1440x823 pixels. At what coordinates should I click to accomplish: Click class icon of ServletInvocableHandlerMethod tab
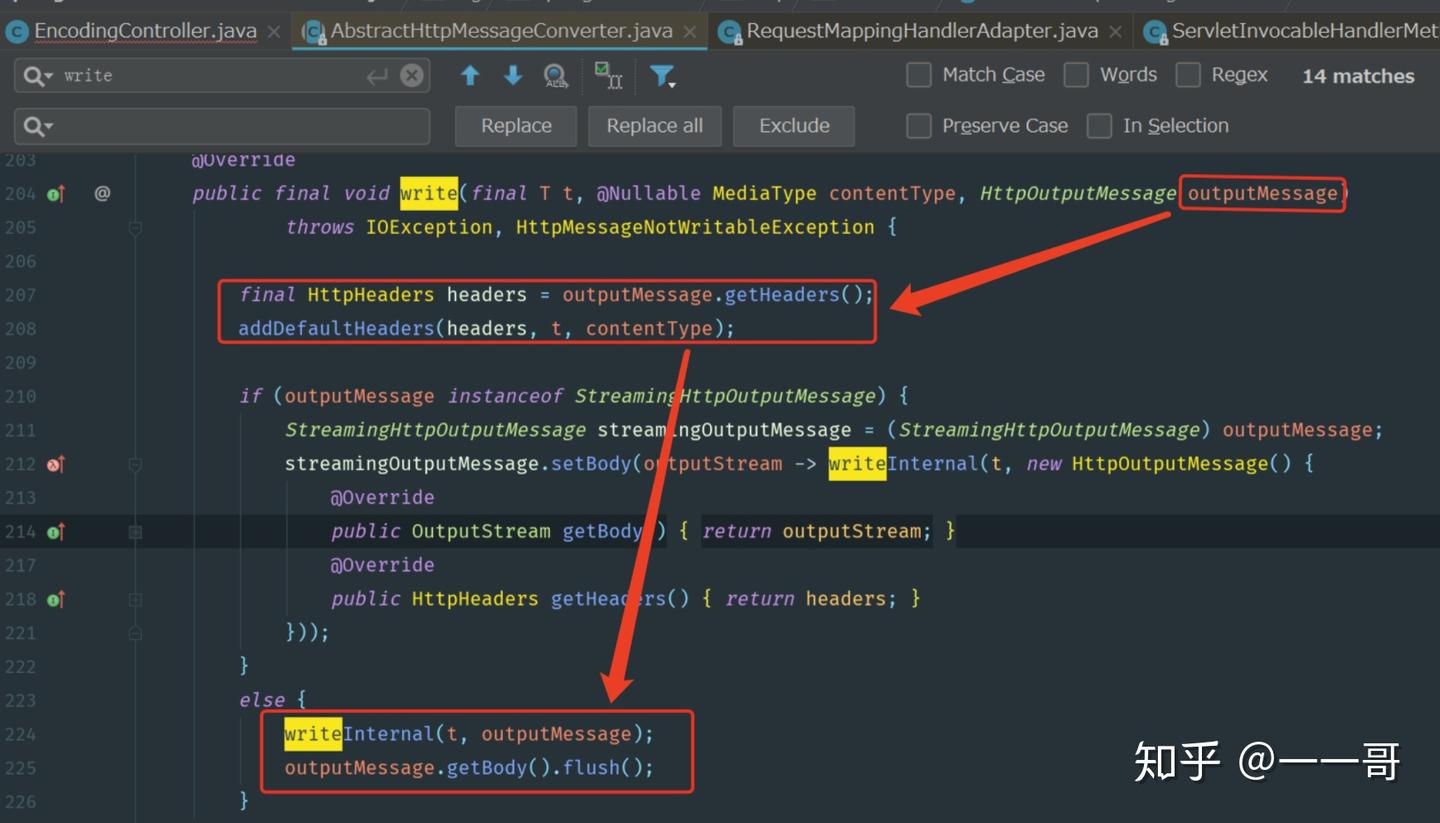point(1155,32)
